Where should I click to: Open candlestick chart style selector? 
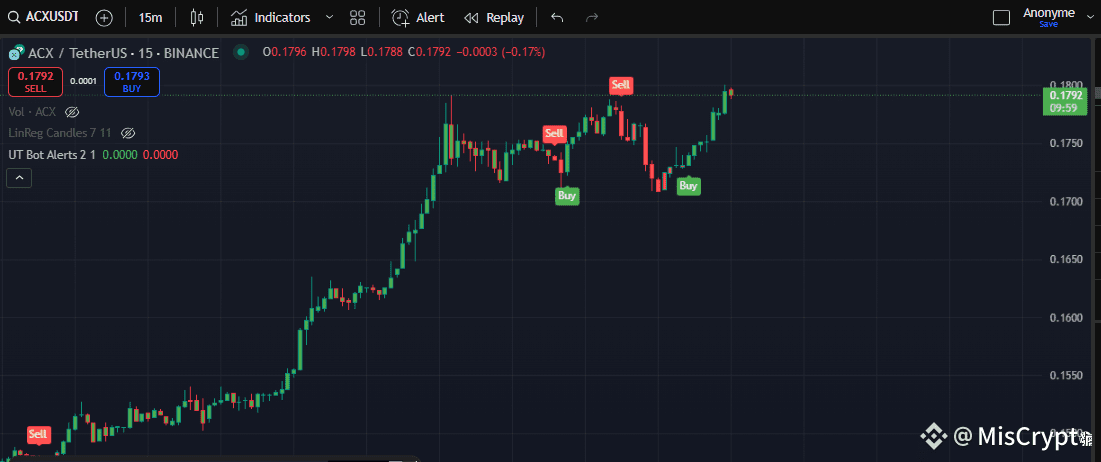197,18
